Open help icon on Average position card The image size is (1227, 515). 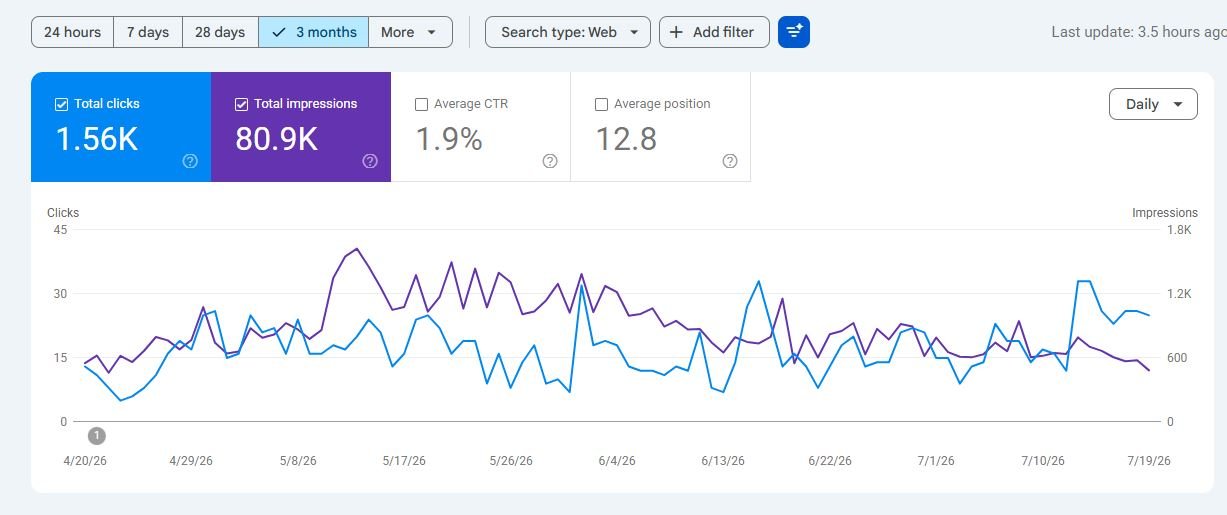click(x=730, y=161)
